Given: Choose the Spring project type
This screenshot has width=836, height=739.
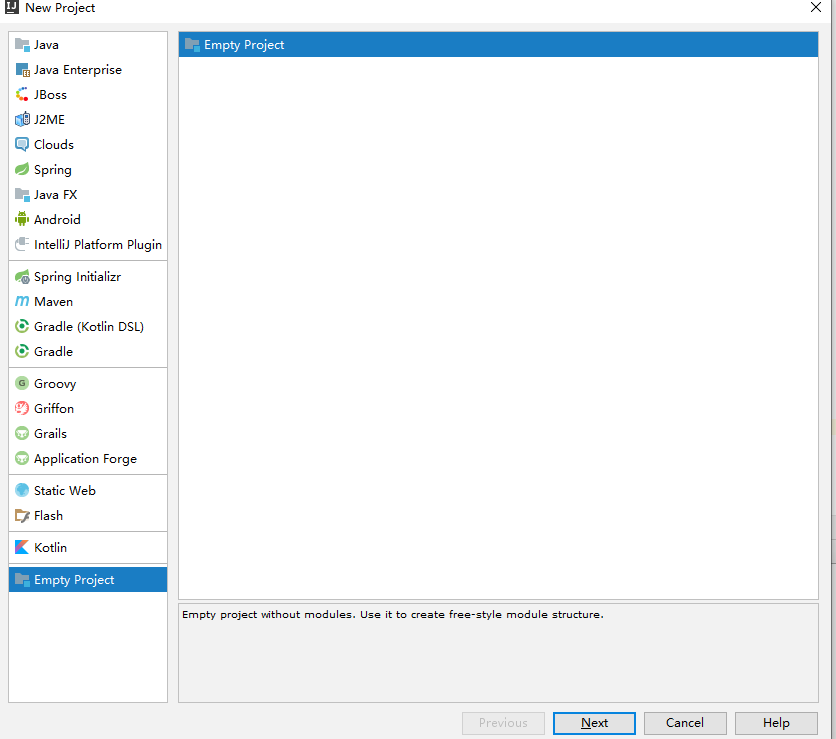Looking at the screenshot, I should [88, 170].
